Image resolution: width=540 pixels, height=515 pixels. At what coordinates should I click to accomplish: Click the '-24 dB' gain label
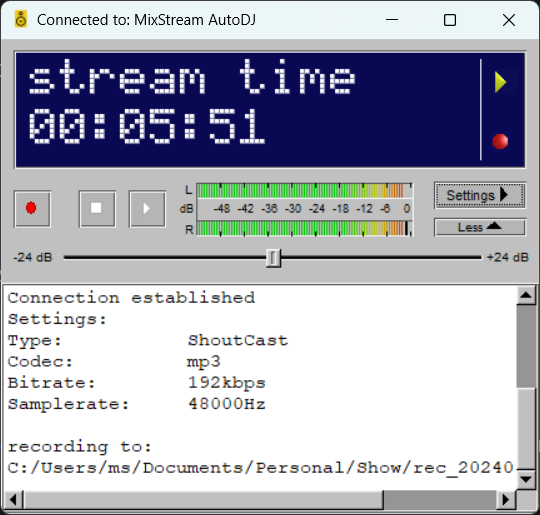(33, 258)
